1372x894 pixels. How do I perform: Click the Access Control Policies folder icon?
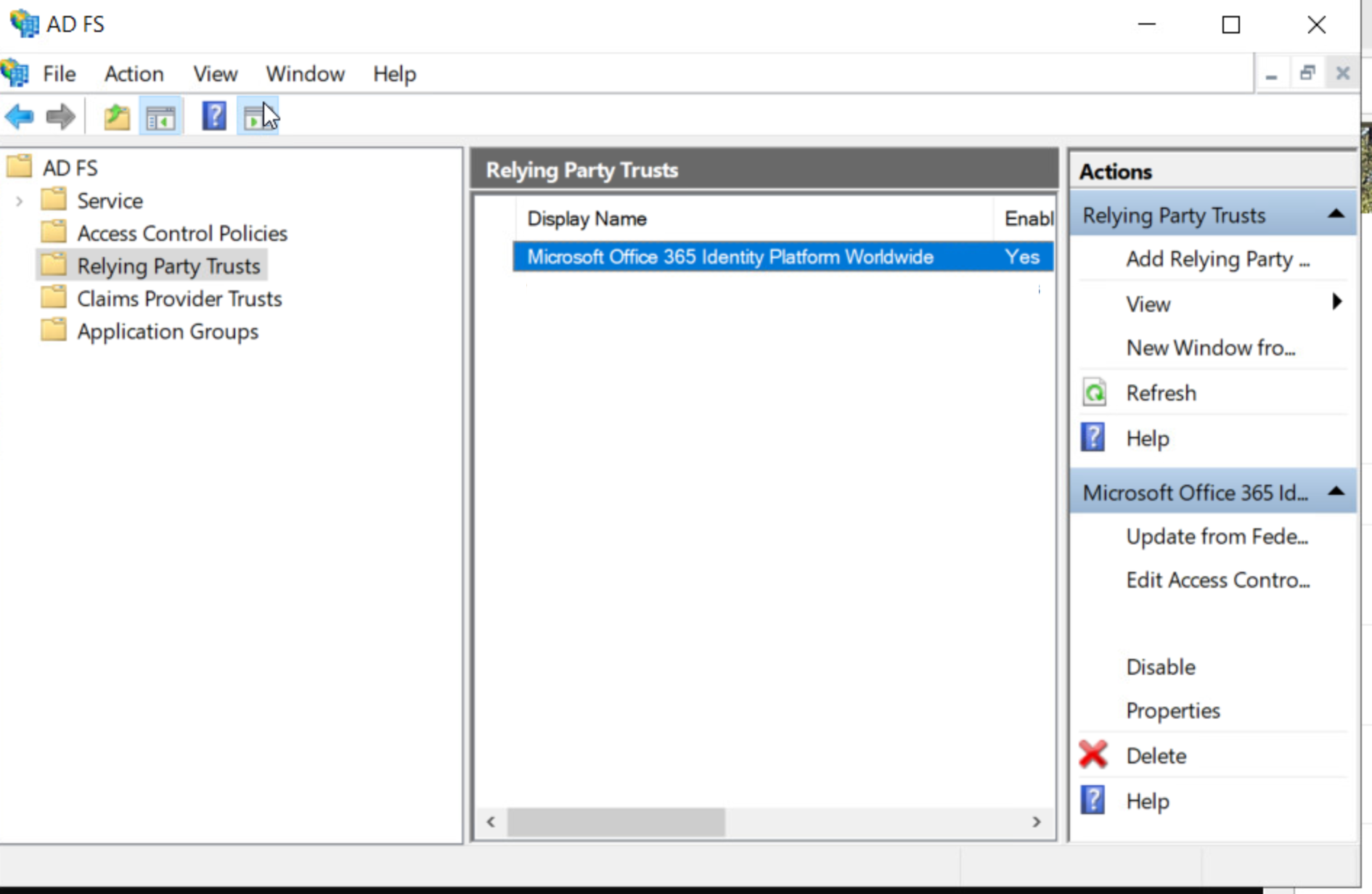tap(54, 231)
